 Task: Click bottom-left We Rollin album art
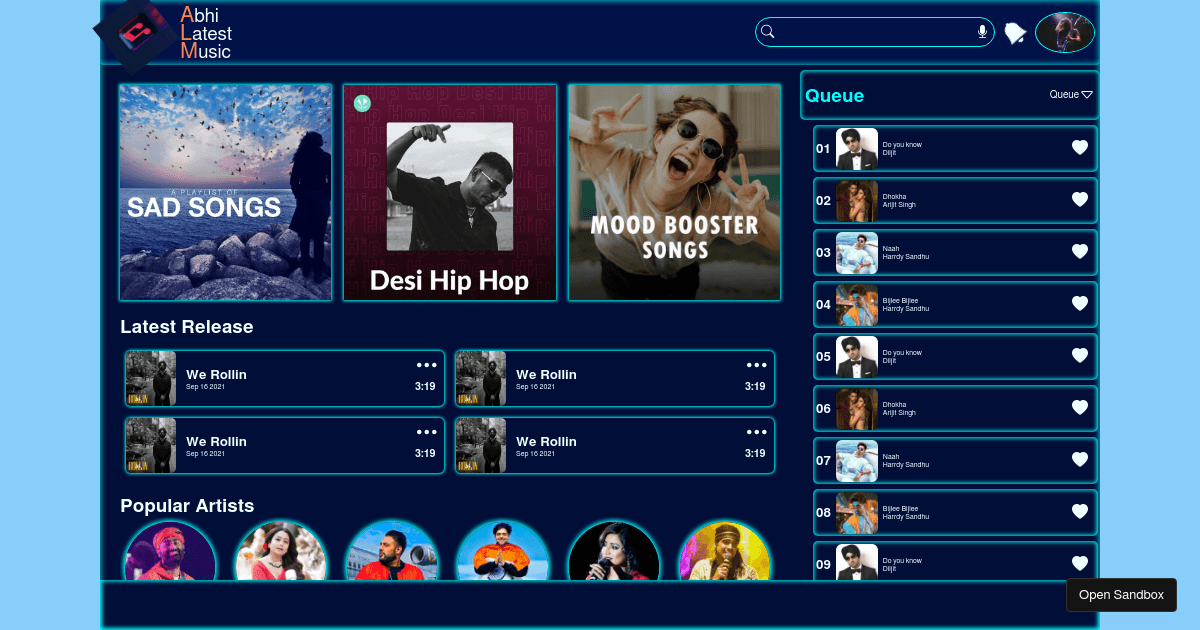click(151, 445)
